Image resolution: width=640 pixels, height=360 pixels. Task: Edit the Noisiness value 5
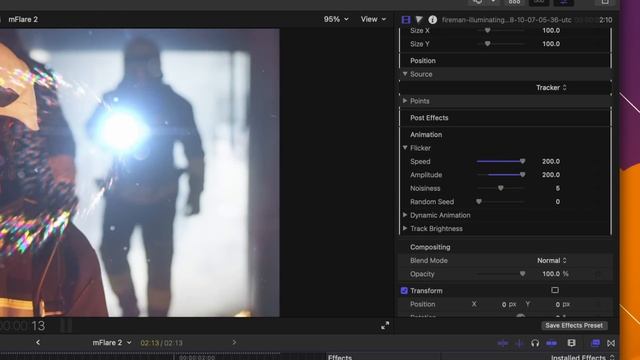[558, 188]
